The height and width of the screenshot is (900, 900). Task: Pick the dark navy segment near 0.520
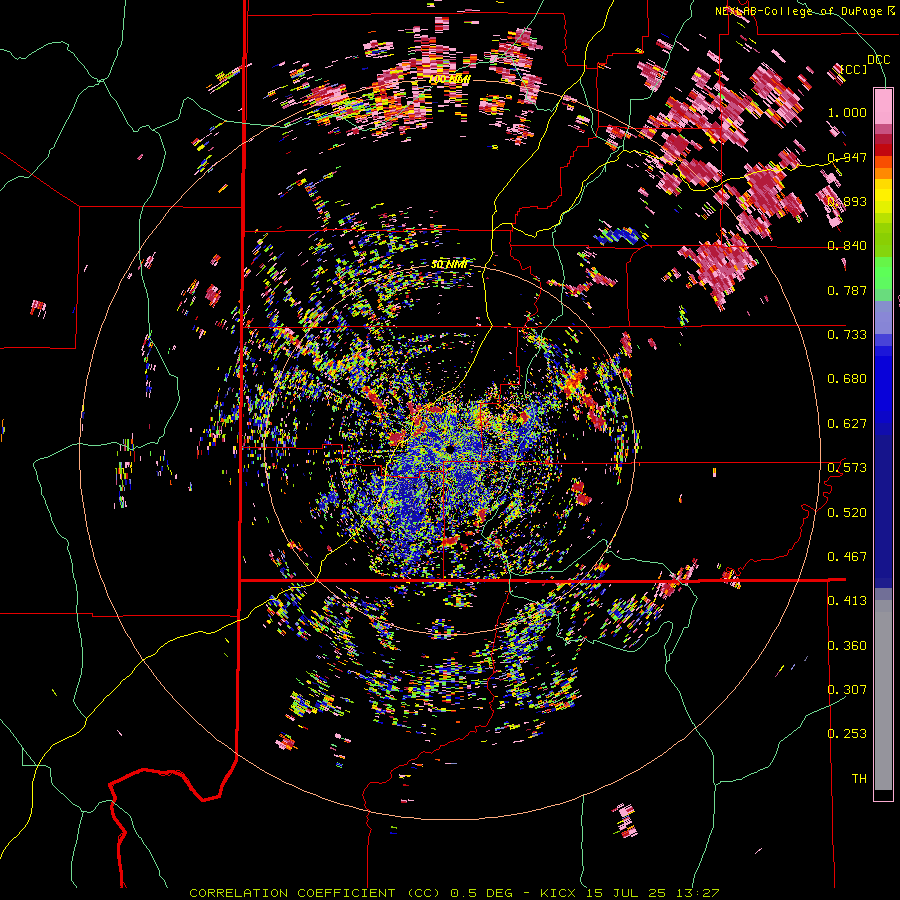[x=883, y=511]
